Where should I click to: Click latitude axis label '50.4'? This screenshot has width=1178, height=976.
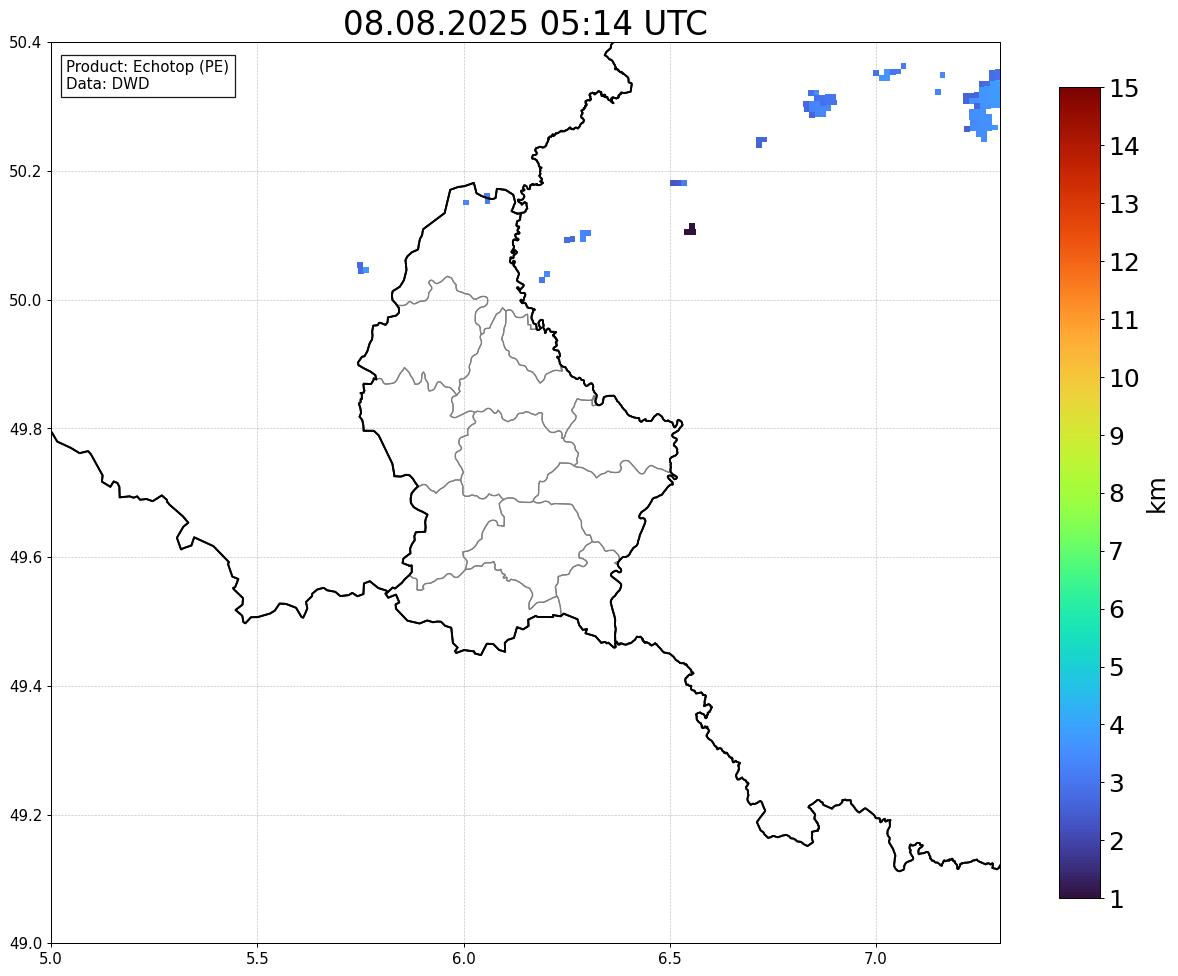coord(25,43)
